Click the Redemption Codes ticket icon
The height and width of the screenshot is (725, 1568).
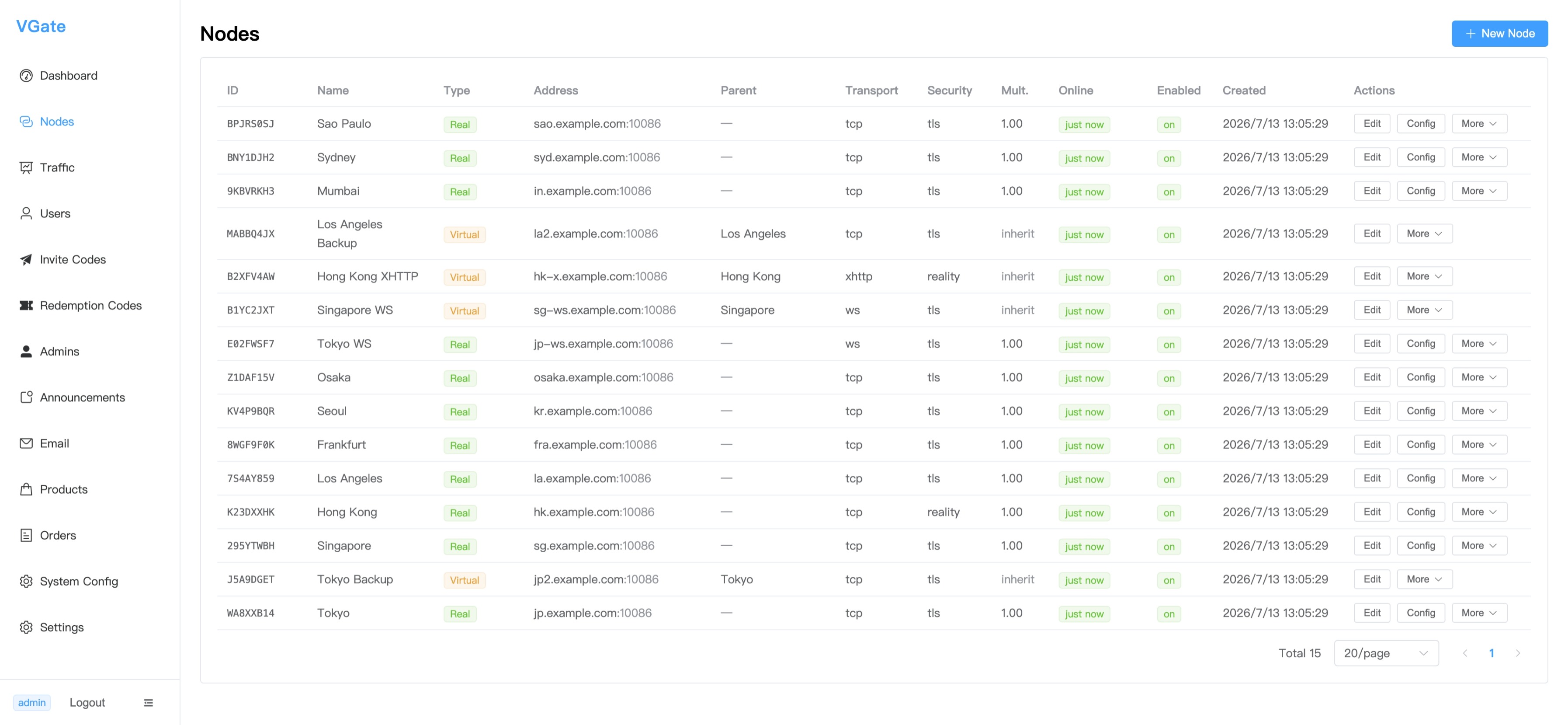(26, 305)
